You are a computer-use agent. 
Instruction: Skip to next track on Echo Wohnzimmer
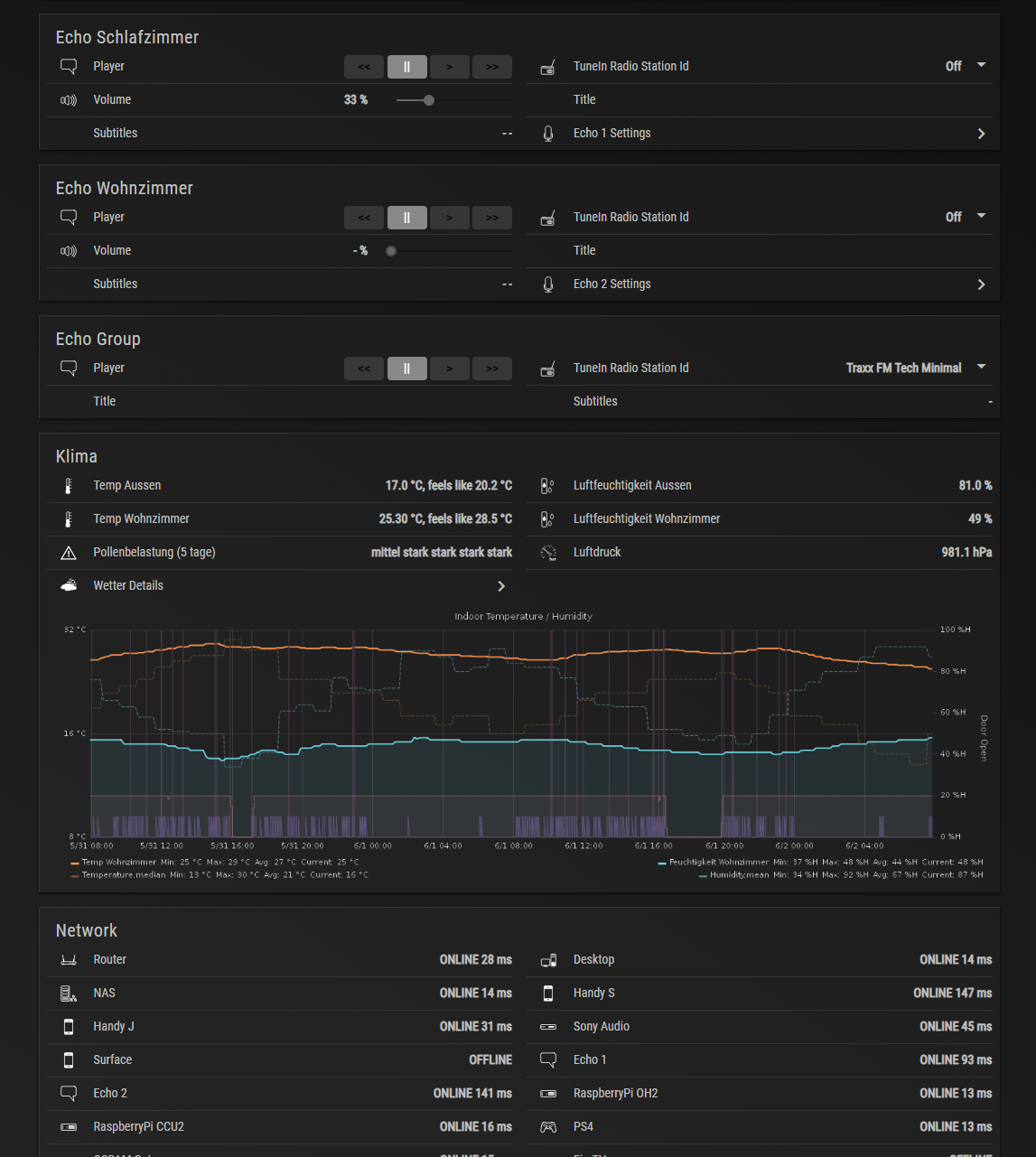[x=491, y=218]
